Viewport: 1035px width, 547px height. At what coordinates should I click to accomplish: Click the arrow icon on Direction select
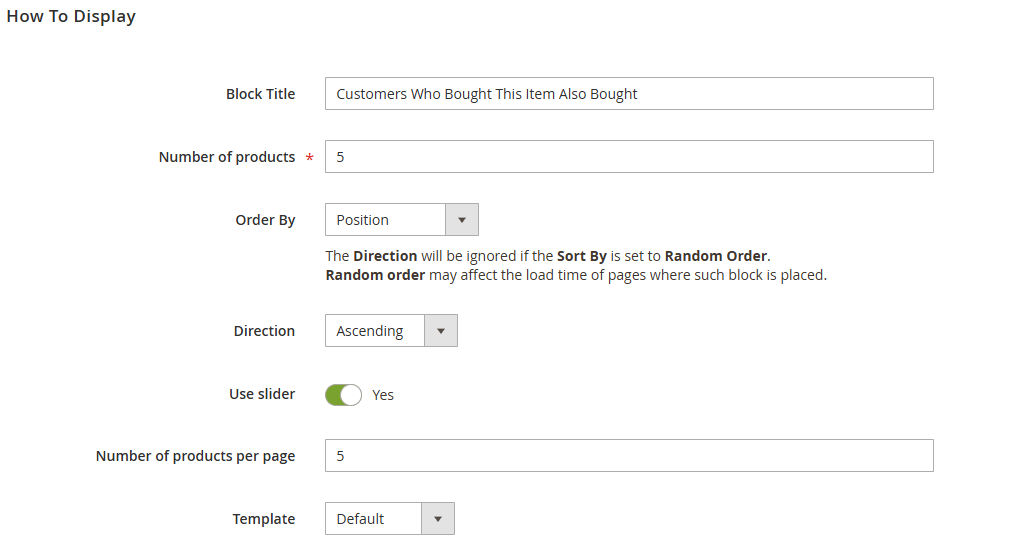[x=441, y=331]
